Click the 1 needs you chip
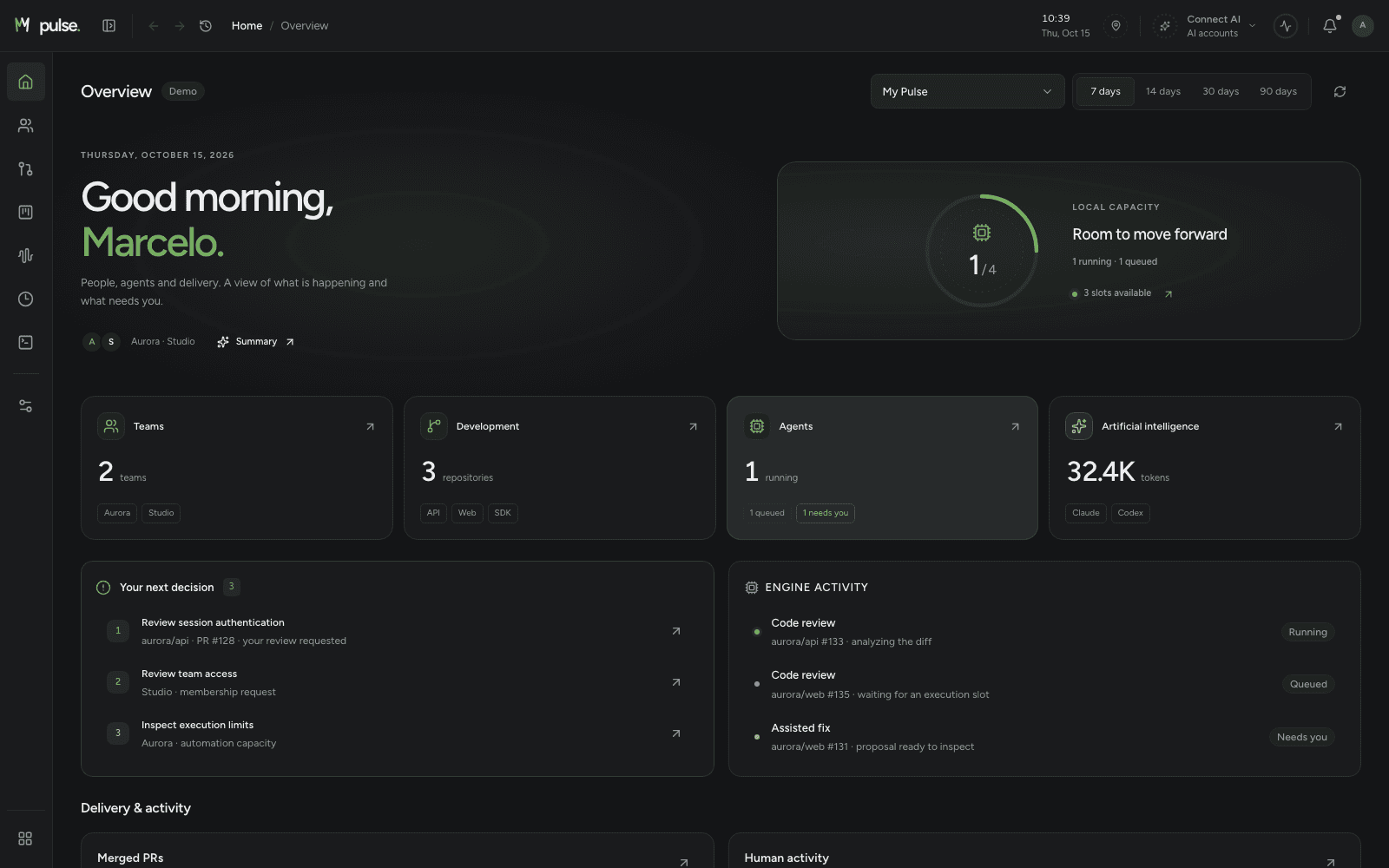The width and height of the screenshot is (1389, 868). coord(826,513)
